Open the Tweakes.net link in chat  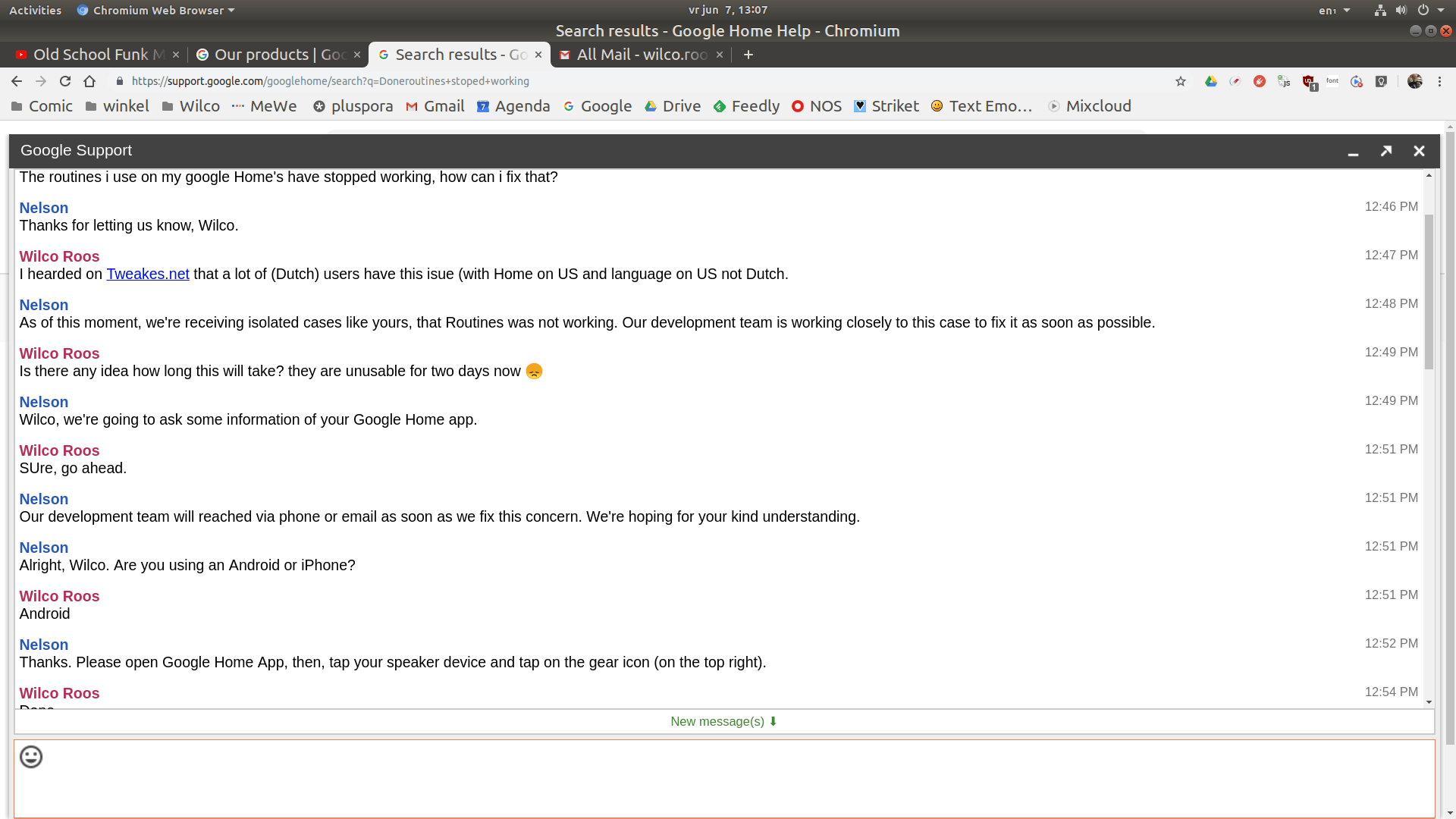147,275
